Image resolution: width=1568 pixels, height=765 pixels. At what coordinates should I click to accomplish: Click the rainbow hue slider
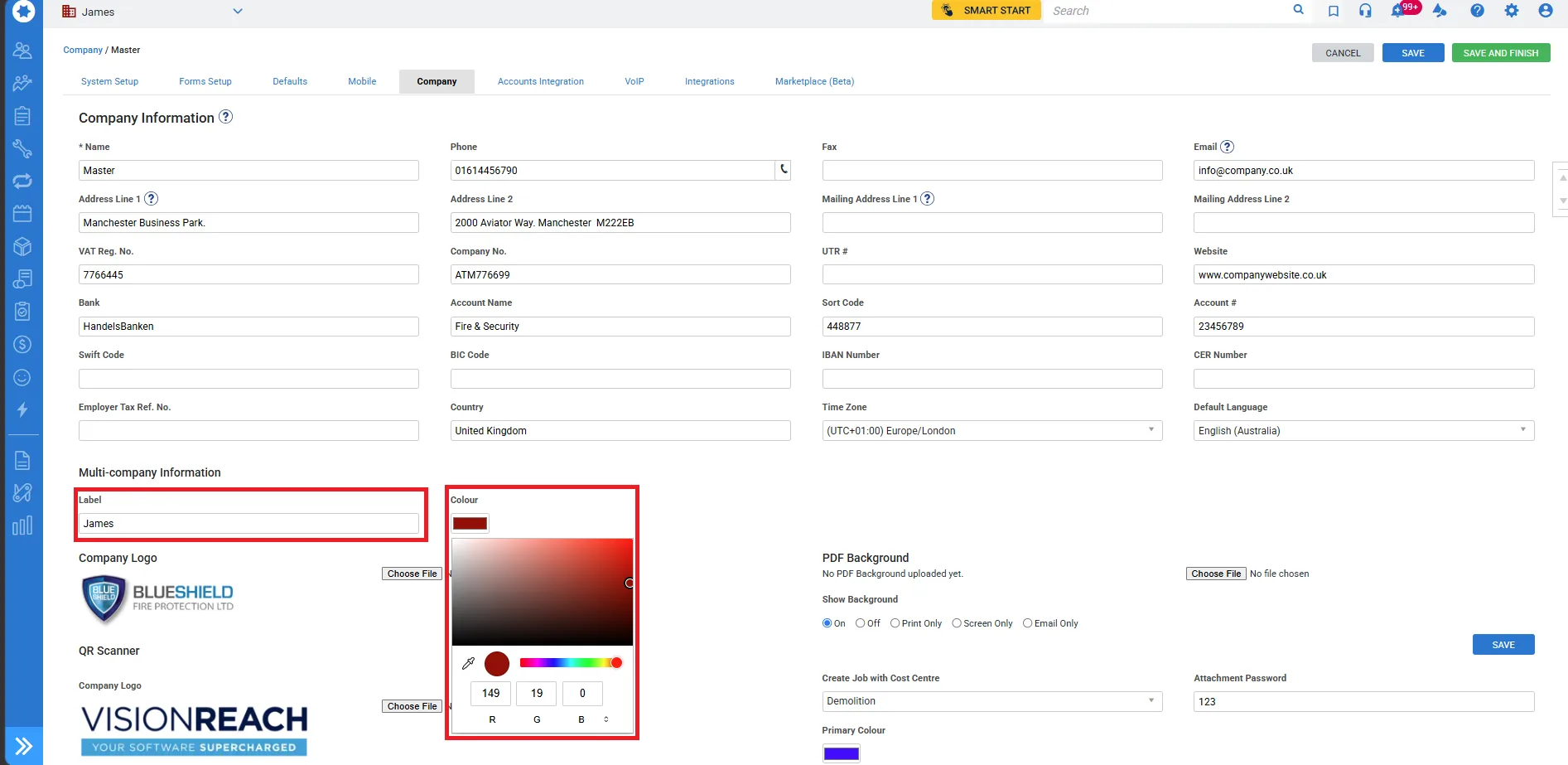point(571,662)
